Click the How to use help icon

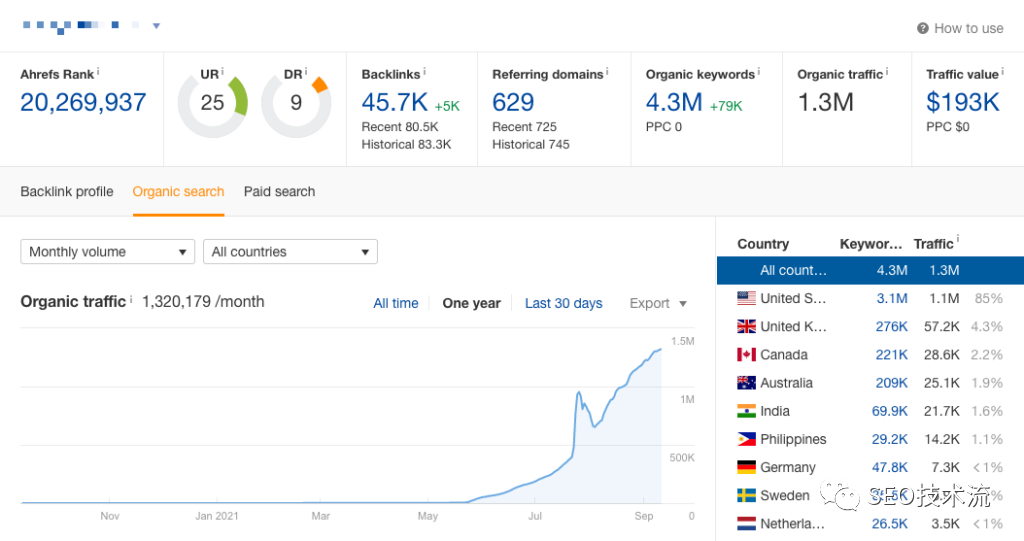(x=923, y=28)
